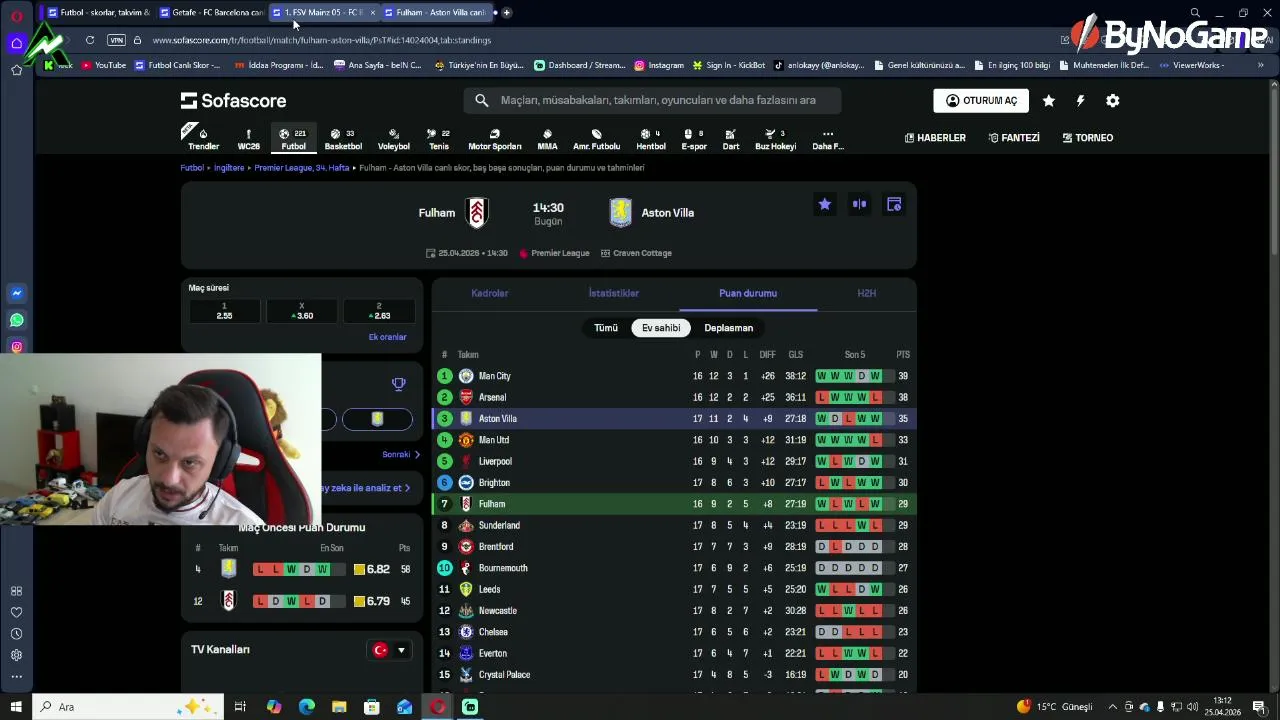The height and width of the screenshot is (720, 1280).
Task: Click the OTURUM AÇ login button
Action: 980,101
